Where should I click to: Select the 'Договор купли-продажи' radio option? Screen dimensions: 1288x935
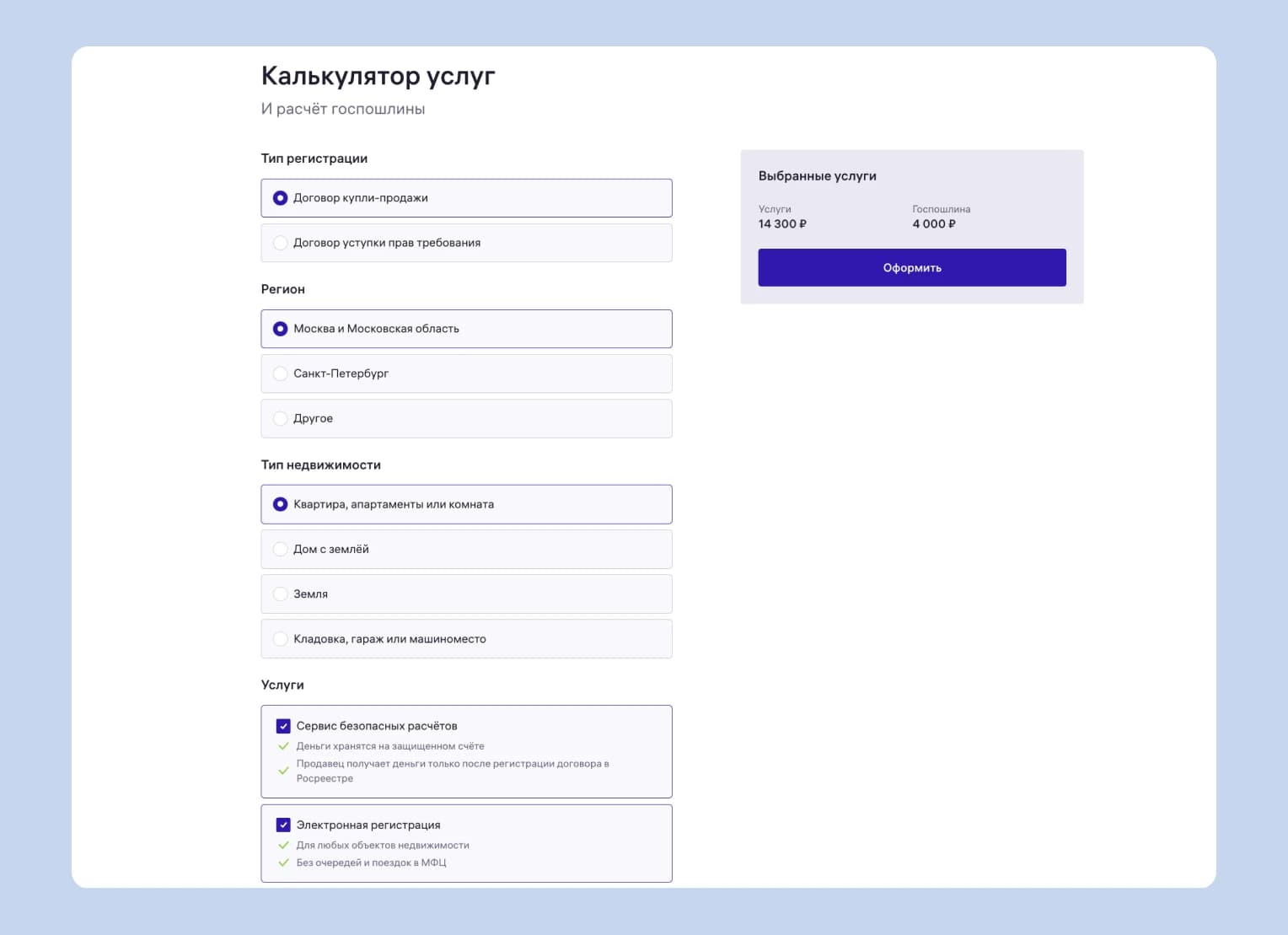click(466, 198)
